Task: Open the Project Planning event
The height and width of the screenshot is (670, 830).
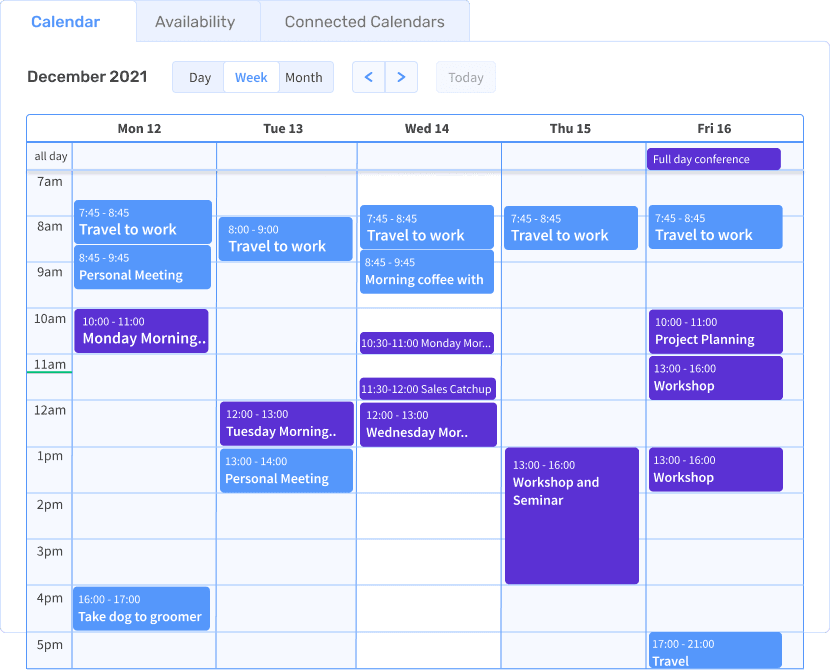Action: point(716,332)
